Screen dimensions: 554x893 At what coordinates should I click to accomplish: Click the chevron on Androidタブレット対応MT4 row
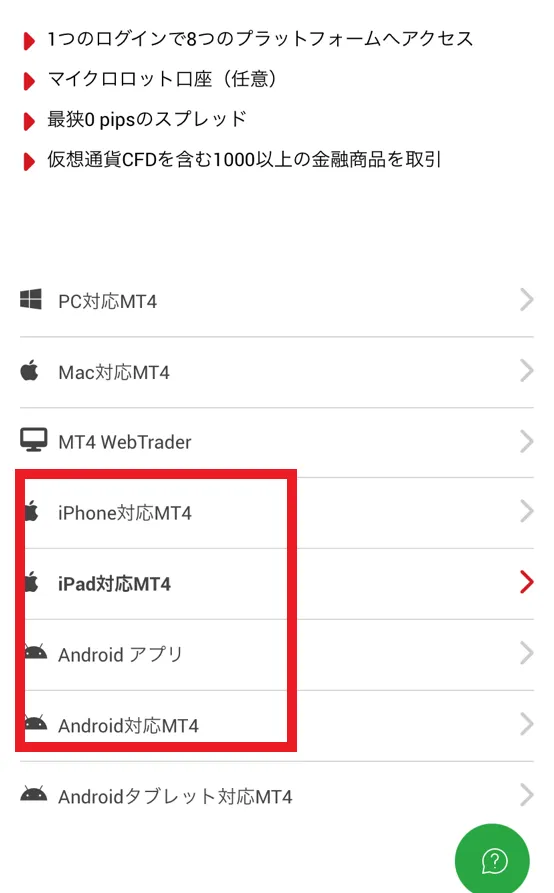pos(527,794)
